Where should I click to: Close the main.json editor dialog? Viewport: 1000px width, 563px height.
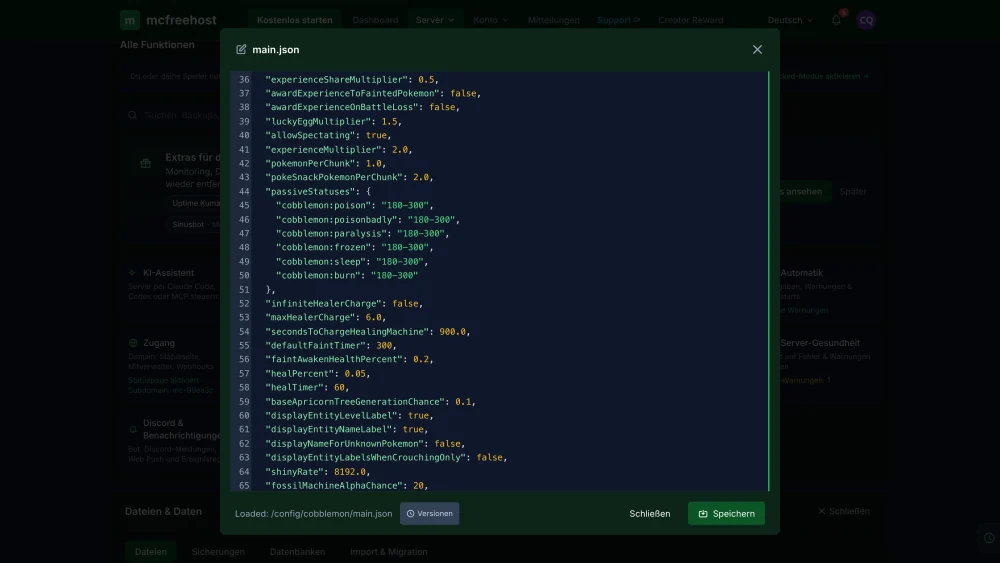pyautogui.click(x=757, y=50)
